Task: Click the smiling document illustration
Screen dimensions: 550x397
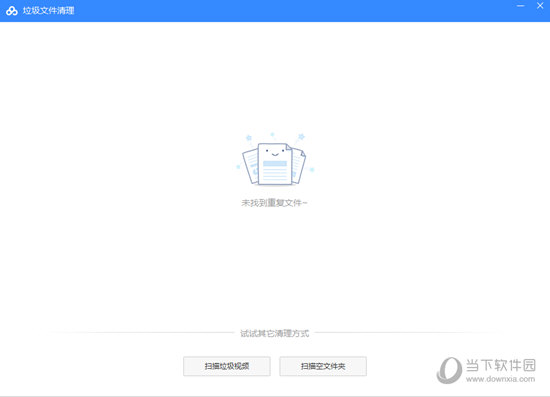Action: [x=274, y=159]
